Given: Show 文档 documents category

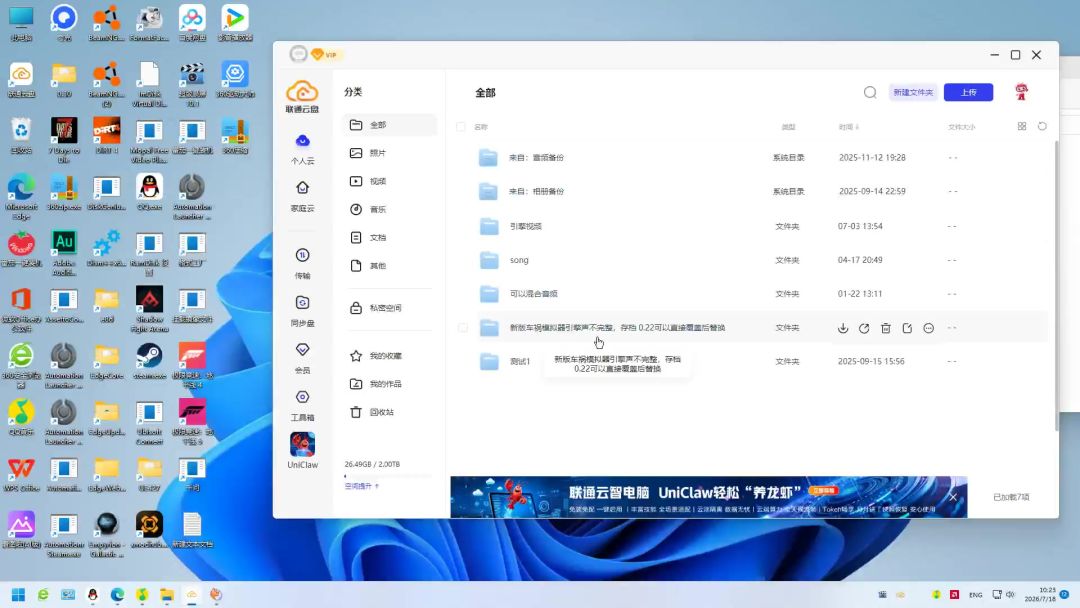Looking at the screenshot, I should point(390,238).
